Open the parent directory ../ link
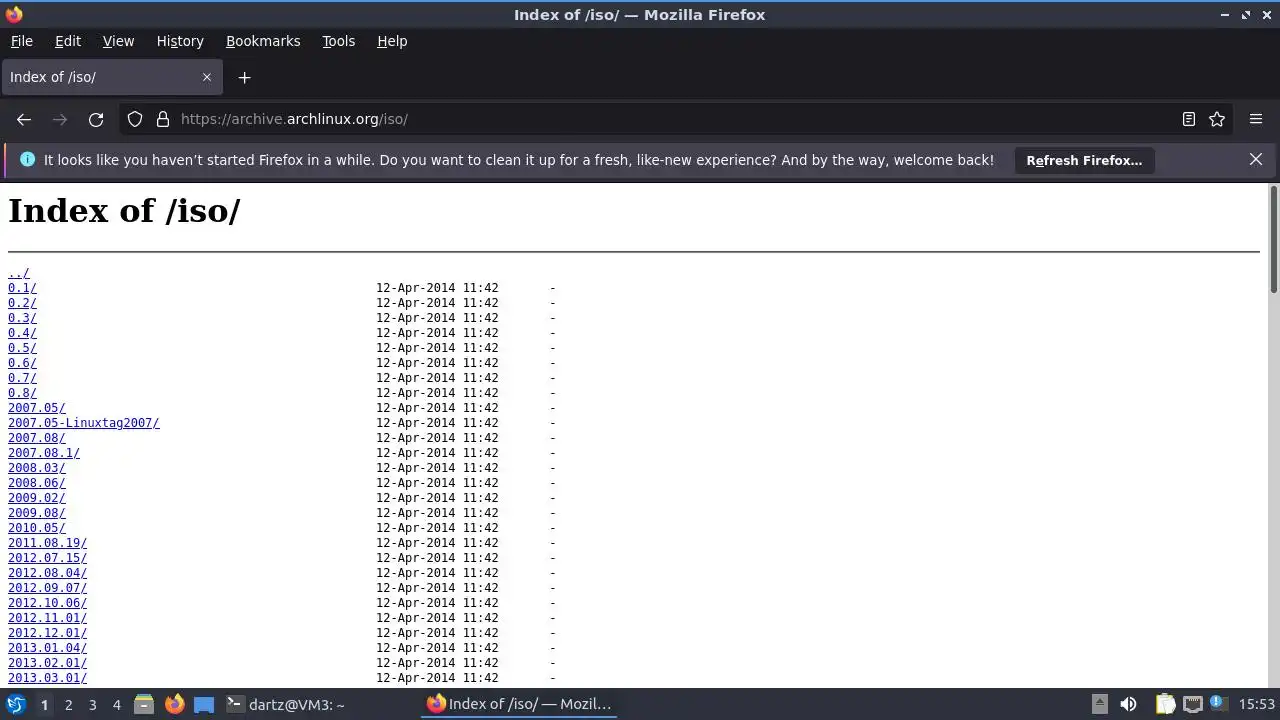Screen dimensions: 1280x720 pos(19,273)
